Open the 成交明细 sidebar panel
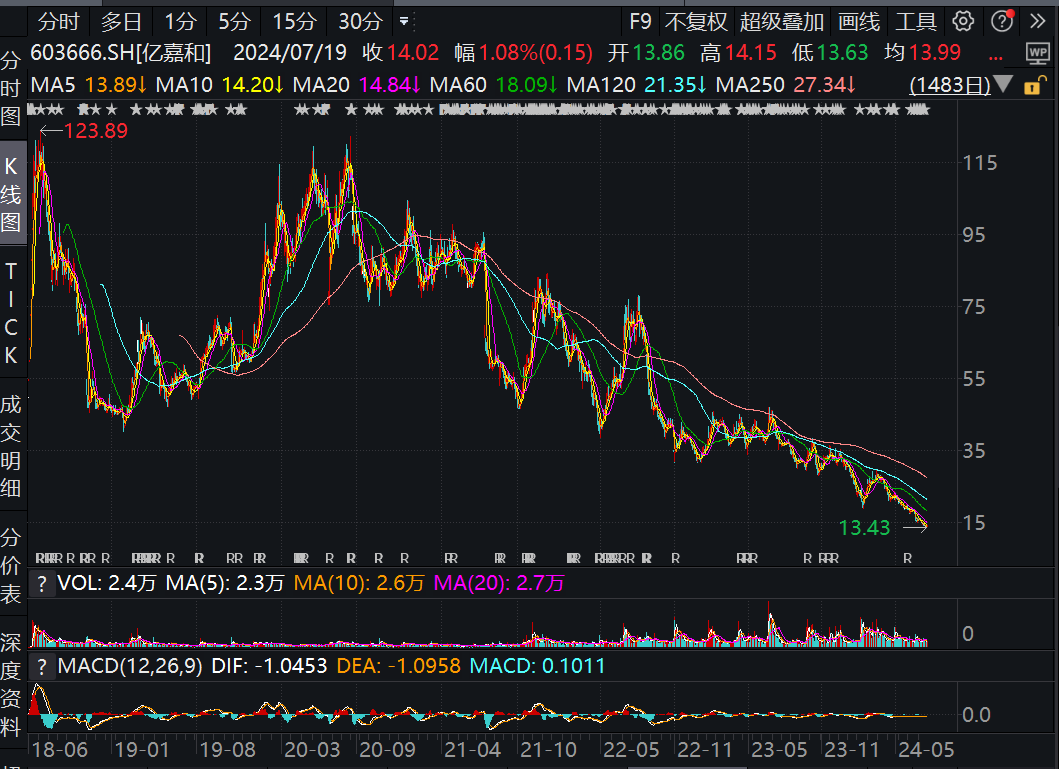Viewport: 1059px width, 769px height. click(11, 446)
